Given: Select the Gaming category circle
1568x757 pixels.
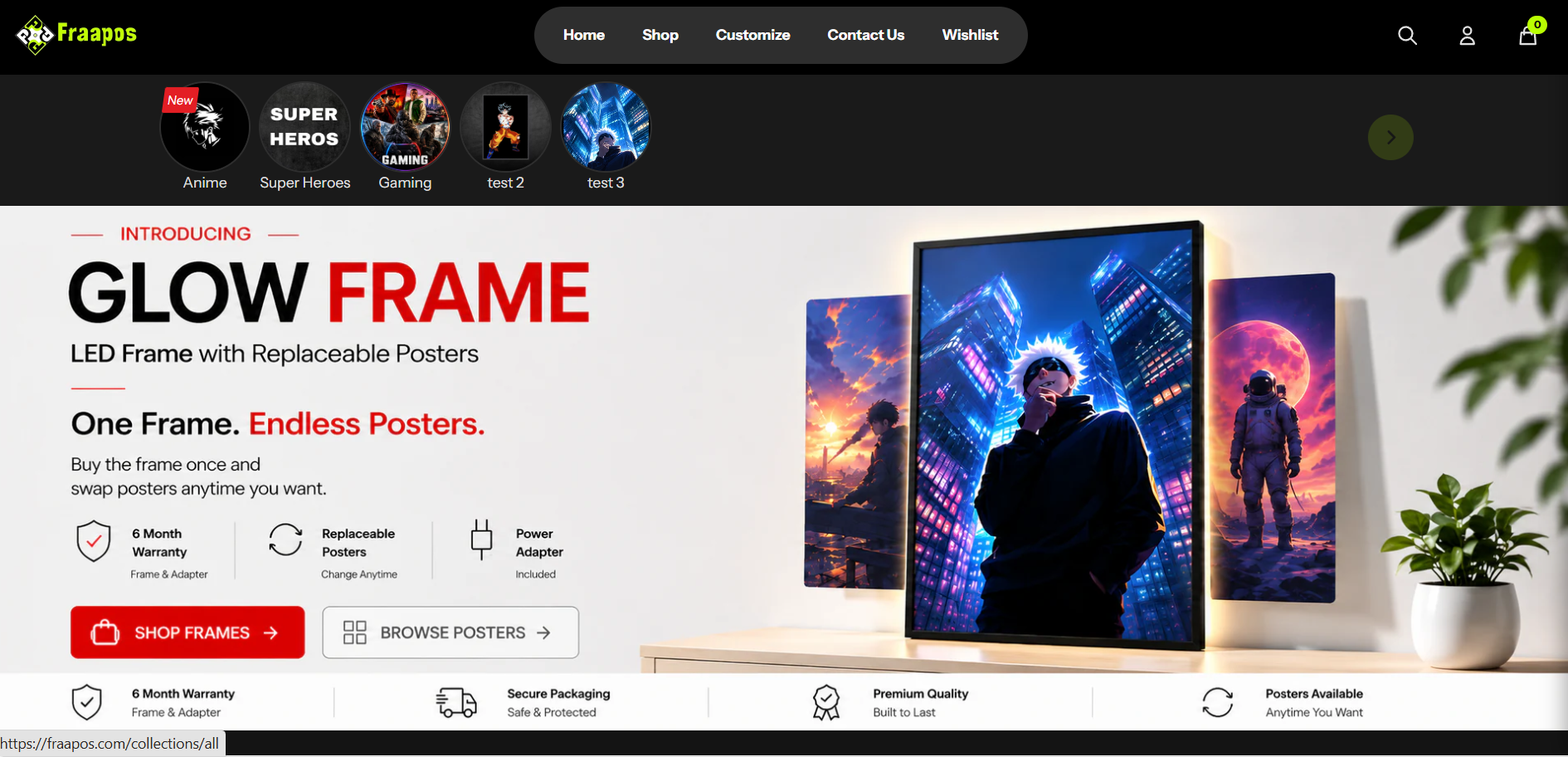Looking at the screenshot, I should 405,127.
